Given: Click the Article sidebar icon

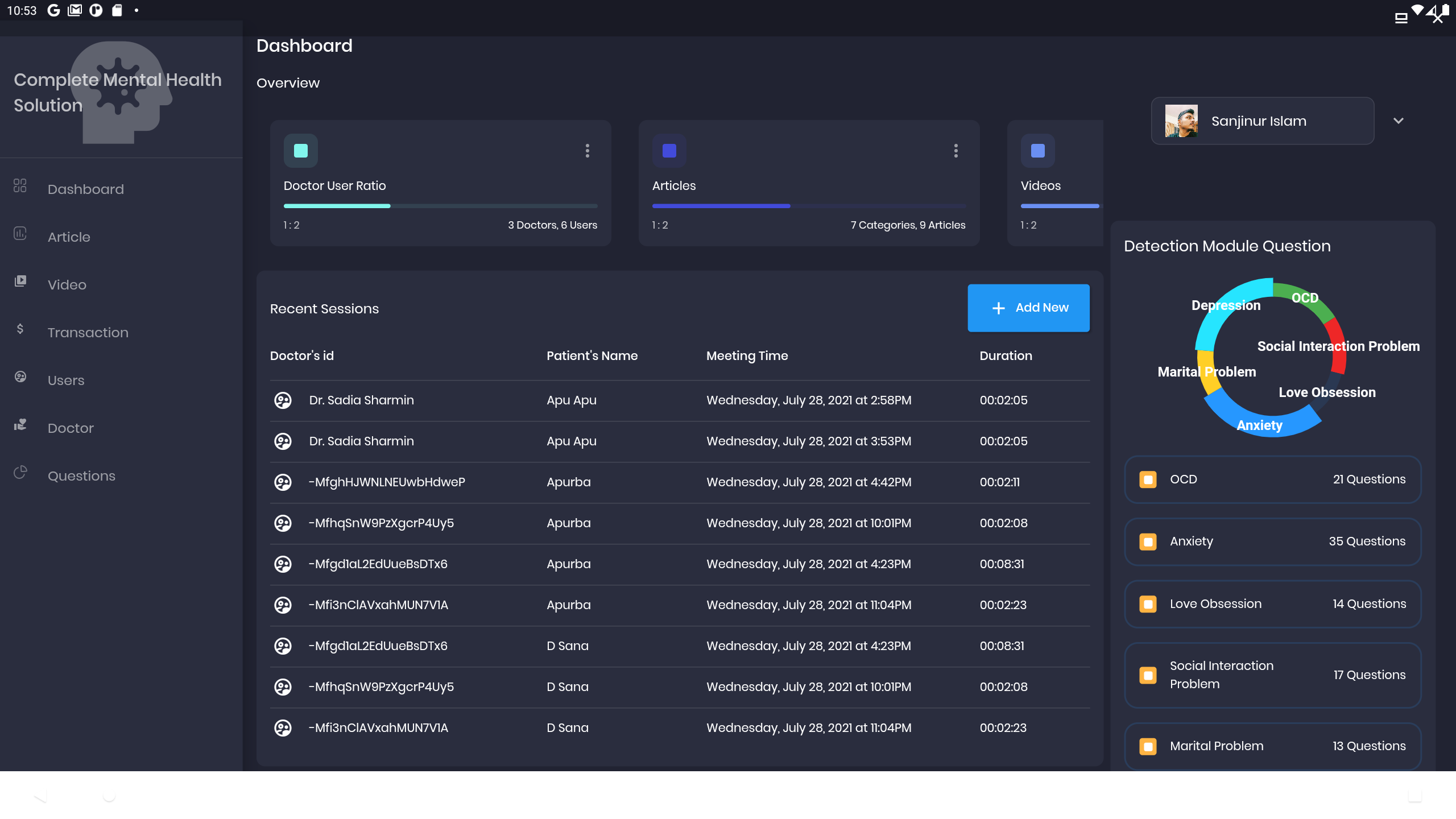Looking at the screenshot, I should tap(20, 234).
